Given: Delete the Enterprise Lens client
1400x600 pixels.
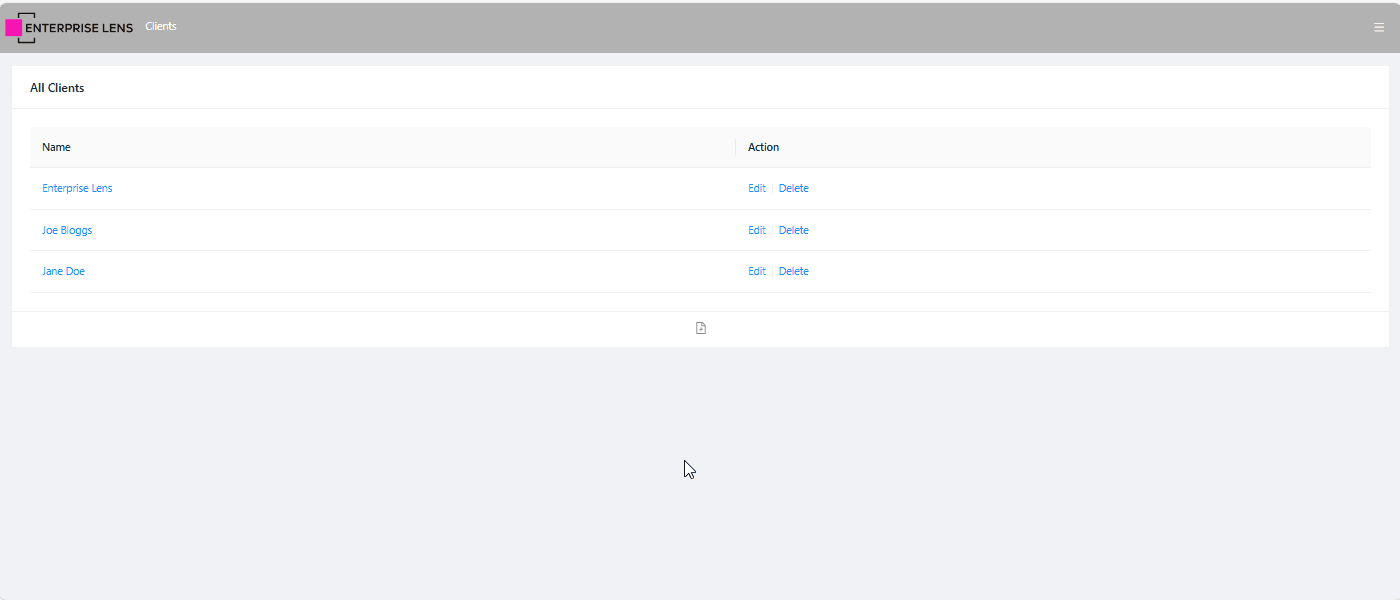Looking at the screenshot, I should pos(793,188).
